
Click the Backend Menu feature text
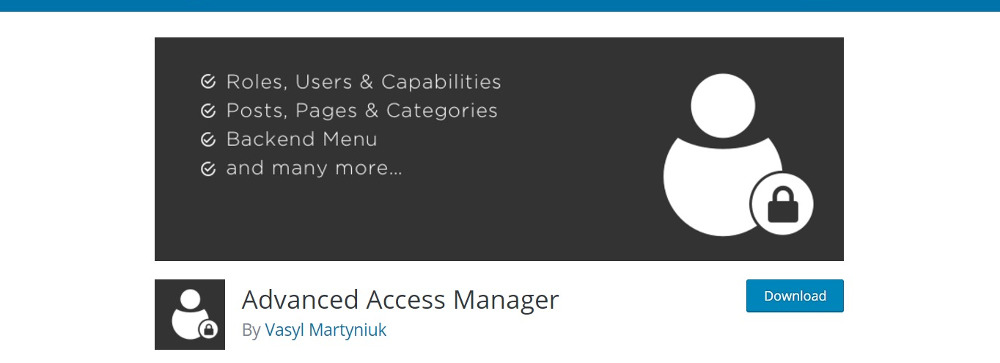(x=302, y=139)
